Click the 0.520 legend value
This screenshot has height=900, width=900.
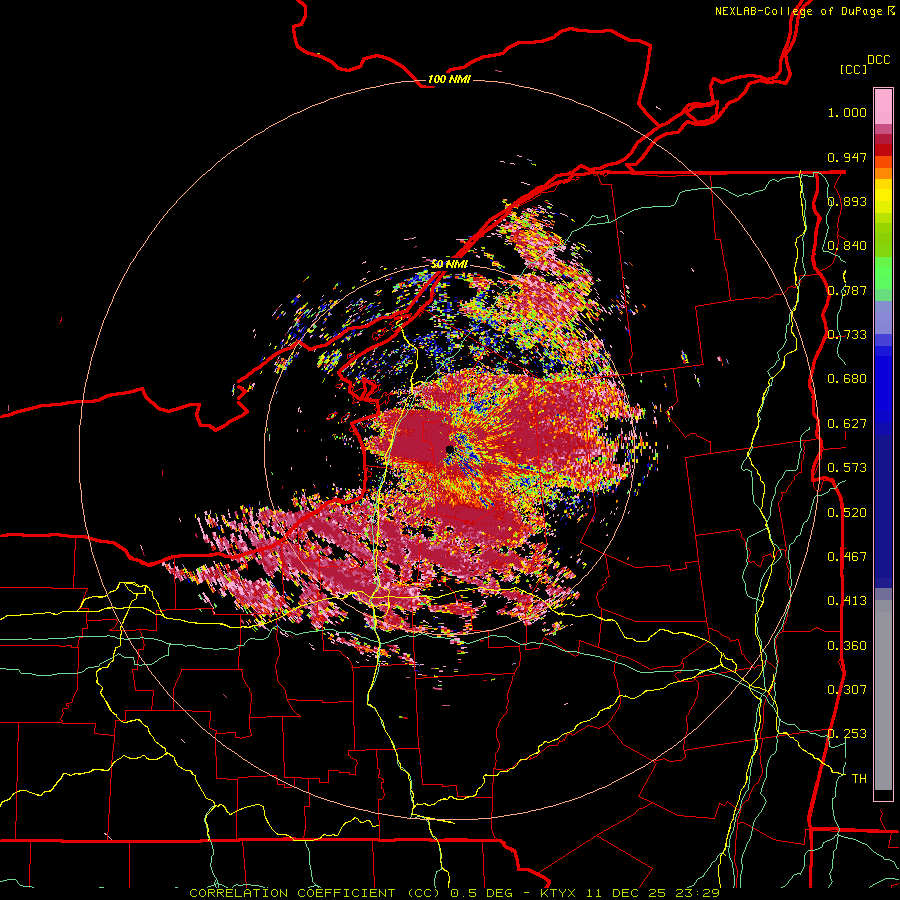(x=847, y=513)
